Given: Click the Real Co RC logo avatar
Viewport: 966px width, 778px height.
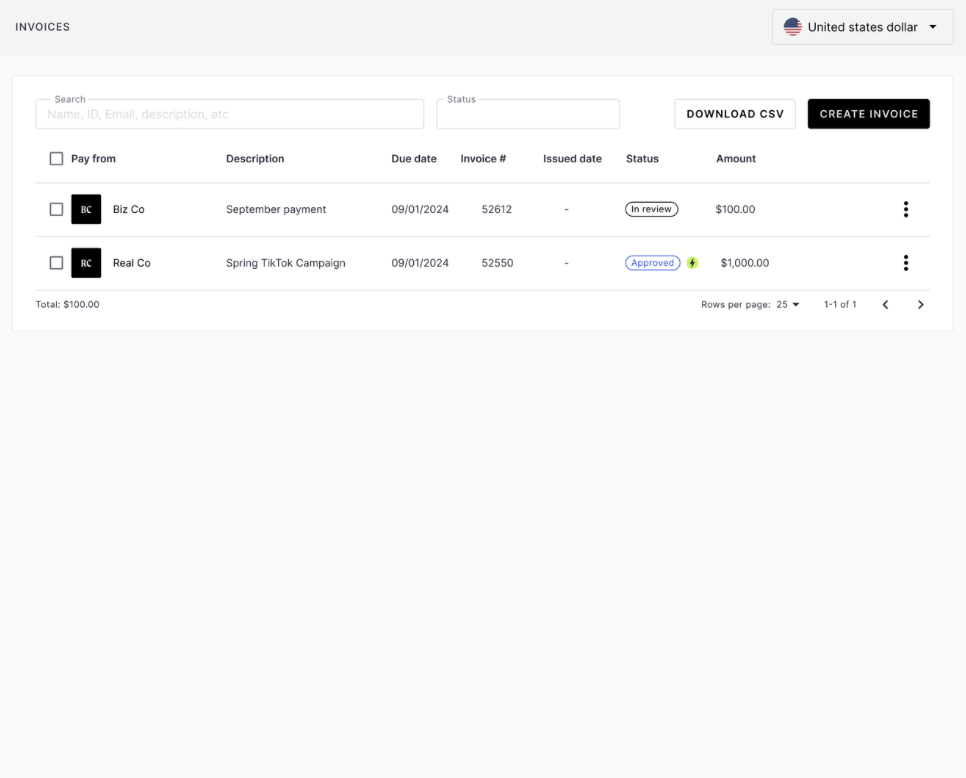Looking at the screenshot, I should (86, 263).
